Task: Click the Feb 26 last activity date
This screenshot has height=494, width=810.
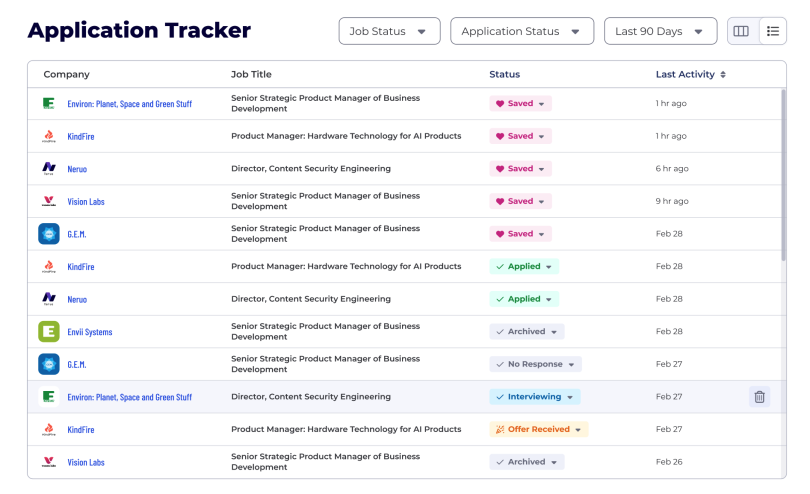Action: pos(669,461)
